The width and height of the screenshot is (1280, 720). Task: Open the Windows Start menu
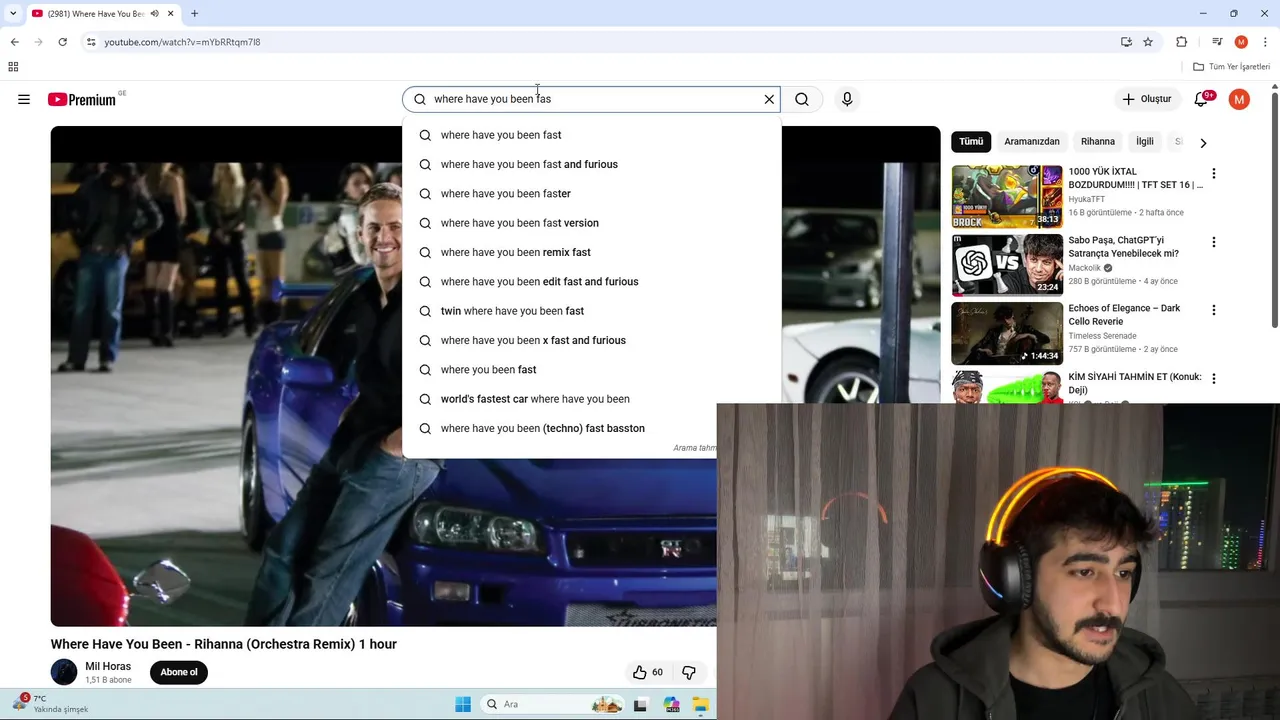tap(463, 704)
